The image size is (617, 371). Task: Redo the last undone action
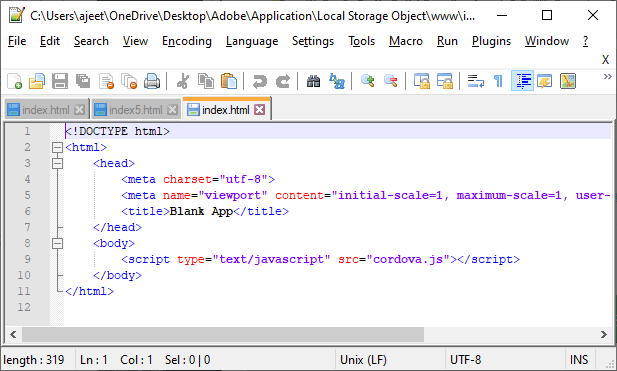[283, 81]
